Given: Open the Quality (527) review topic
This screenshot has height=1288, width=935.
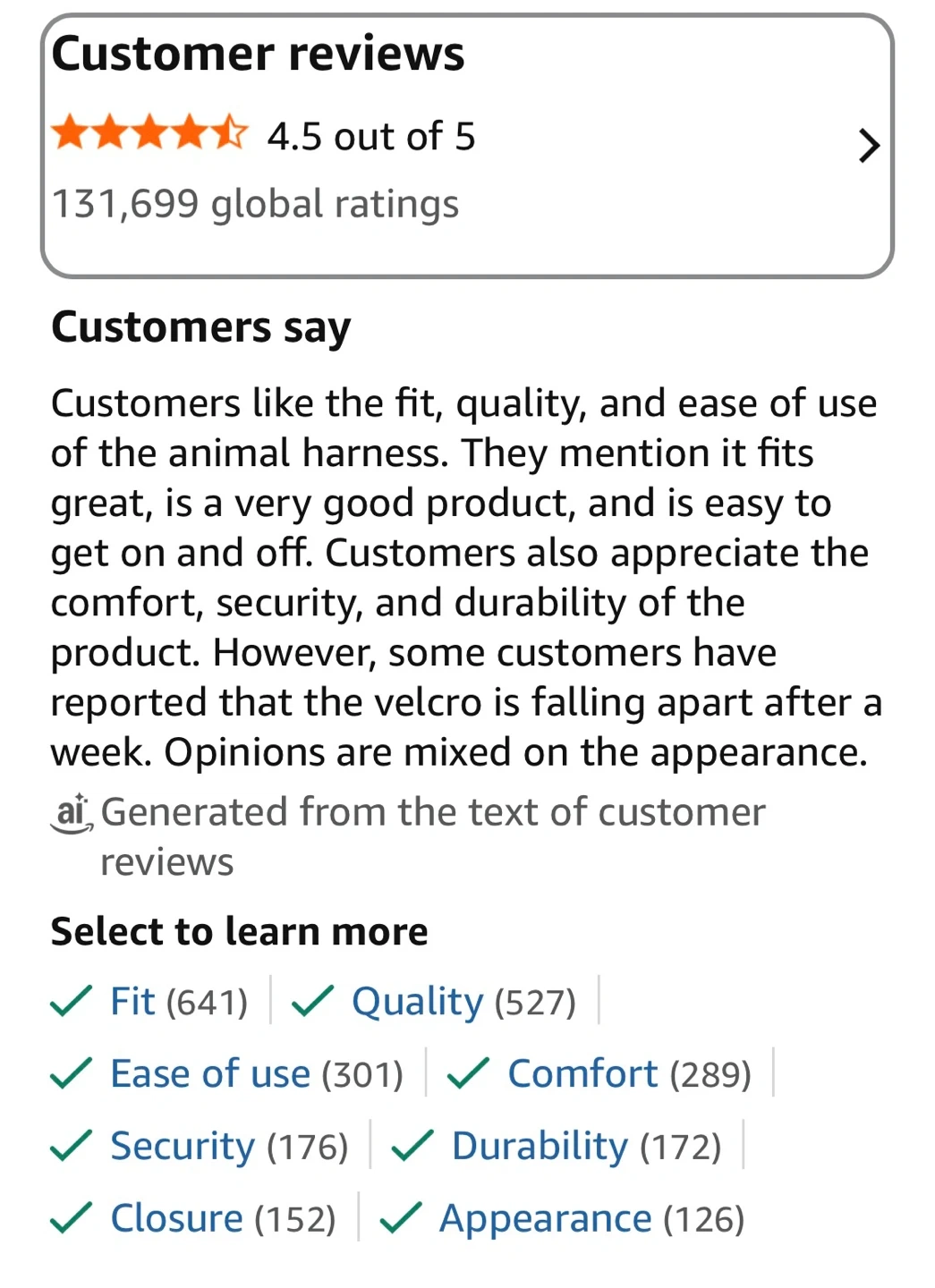Looking at the screenshot, I should tap(463, 1002).
